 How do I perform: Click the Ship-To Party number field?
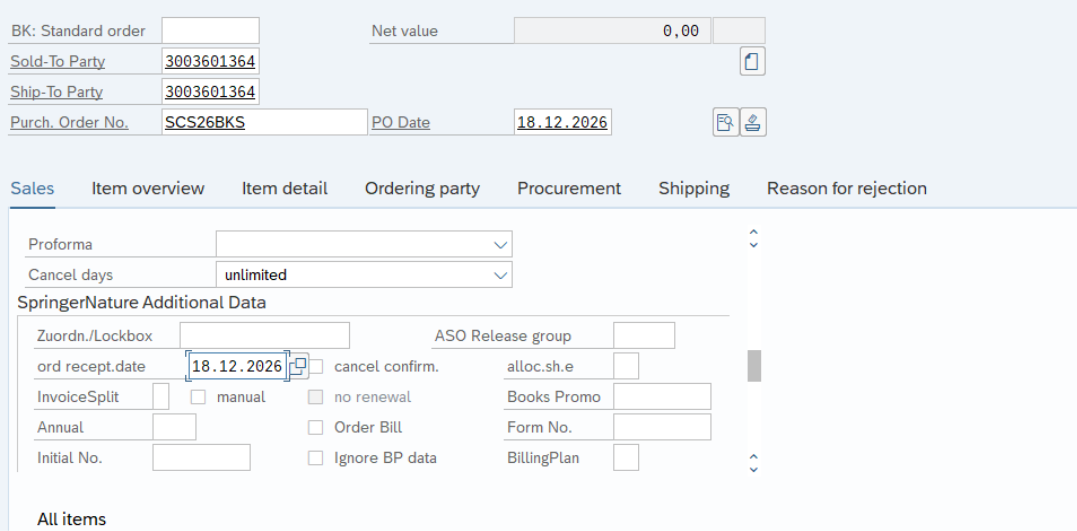click(211, 91)
